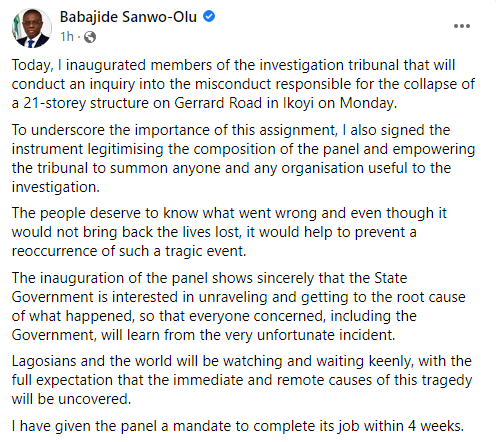The width and height of the screenshot is (496, 442).
Task: Click the words "tragic event."
Action: click(x=206, y=251)
